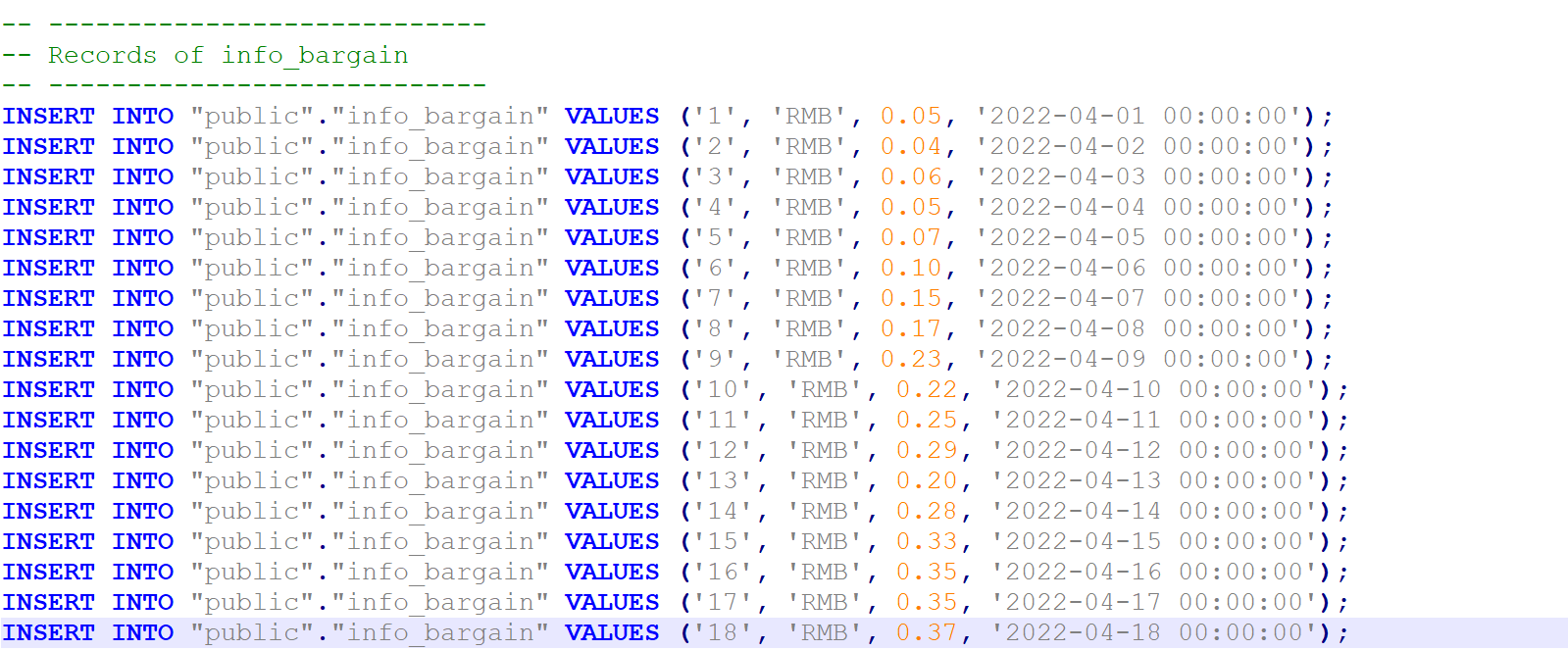Click the value 0.15 in record '7'
Screen dimensions: 1568x650
pyautogui.click(x=911, y=298)
